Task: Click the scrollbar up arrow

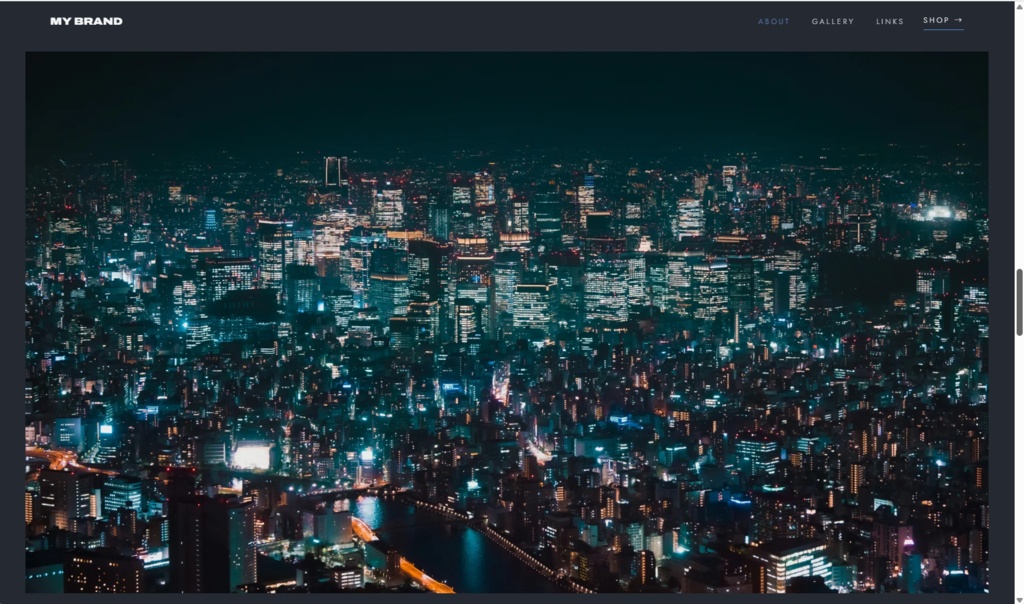Action: click(x=1019, y=5)
